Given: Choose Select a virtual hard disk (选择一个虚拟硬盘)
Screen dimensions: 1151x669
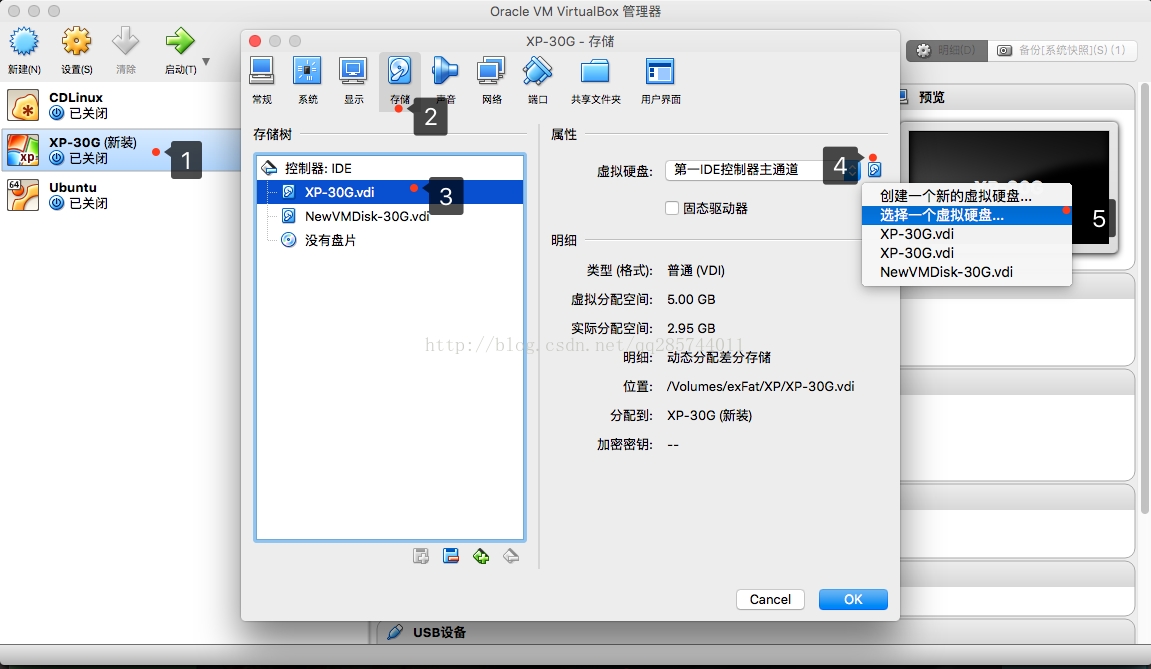Looking at the screenshot, I should [966, 215].
